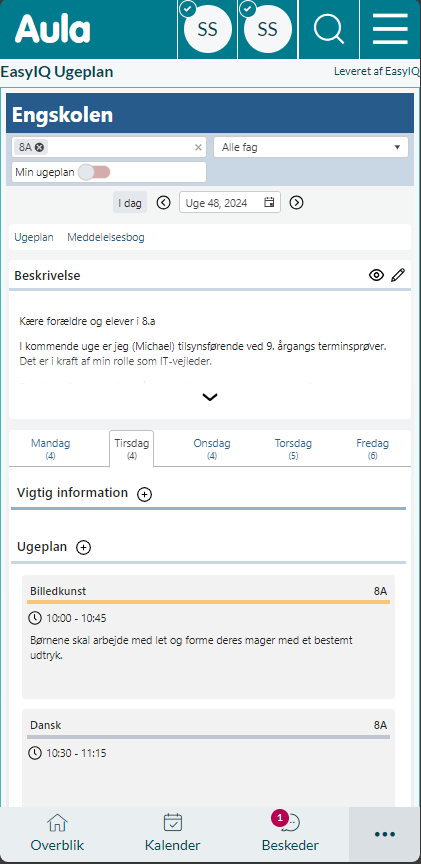Go to previous week arrow
This screenshot has height=864, width=421.
pos(164,203)
